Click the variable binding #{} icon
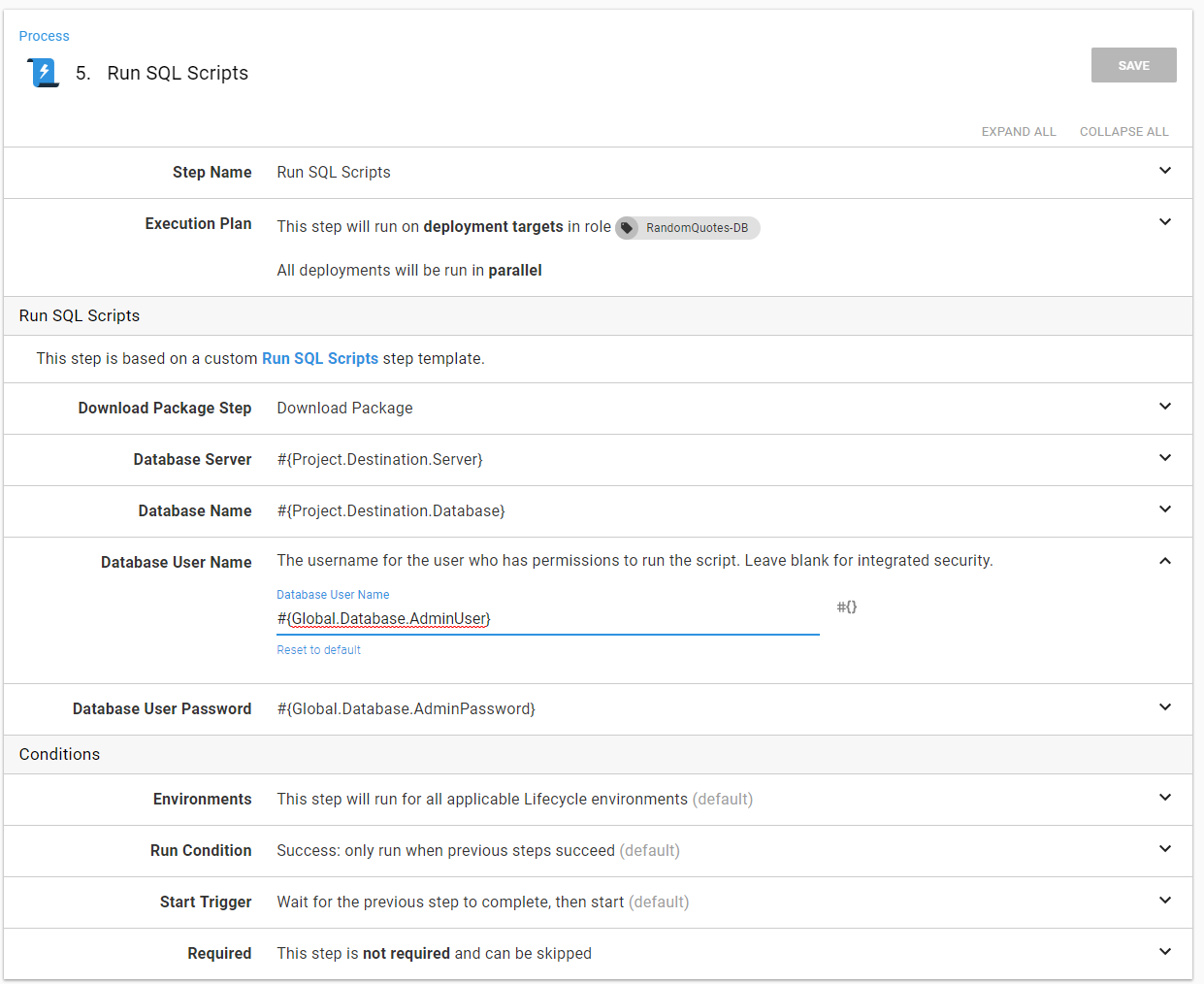The height and width of the screenshot is (984, 1204). [x=846, y=607]
